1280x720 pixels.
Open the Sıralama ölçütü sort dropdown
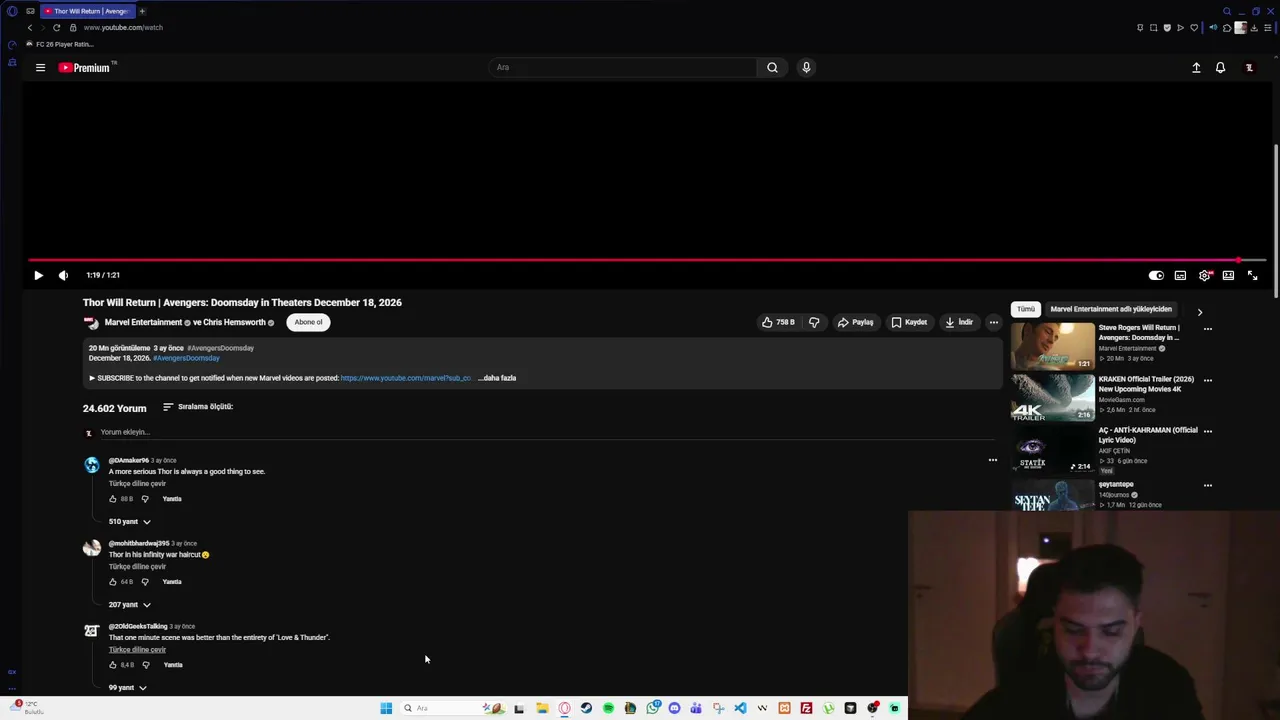(198, 407)
